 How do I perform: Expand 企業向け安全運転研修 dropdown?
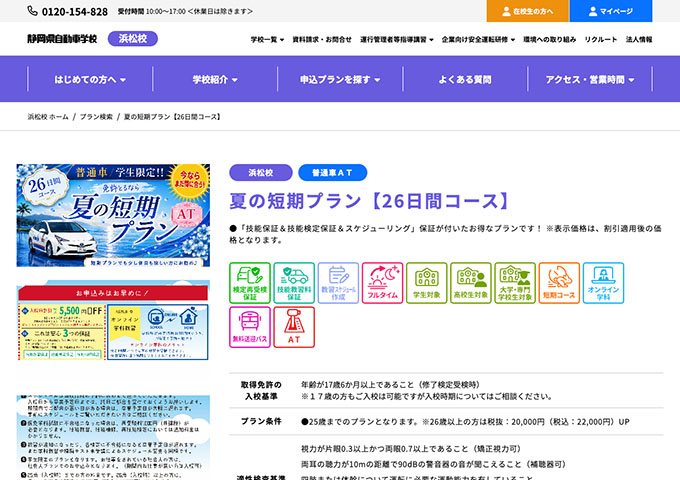[x=478, y=39]
